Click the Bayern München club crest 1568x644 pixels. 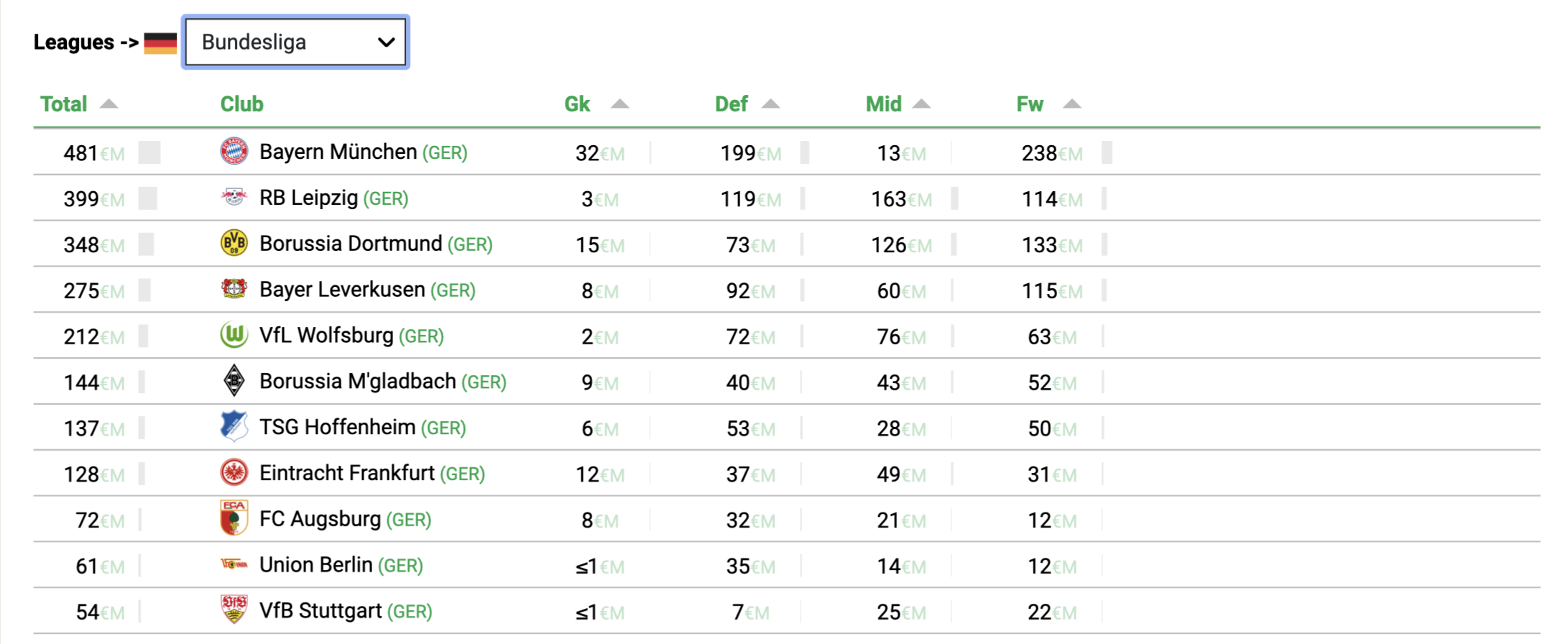pyautogui.click(x=234, y=152)
